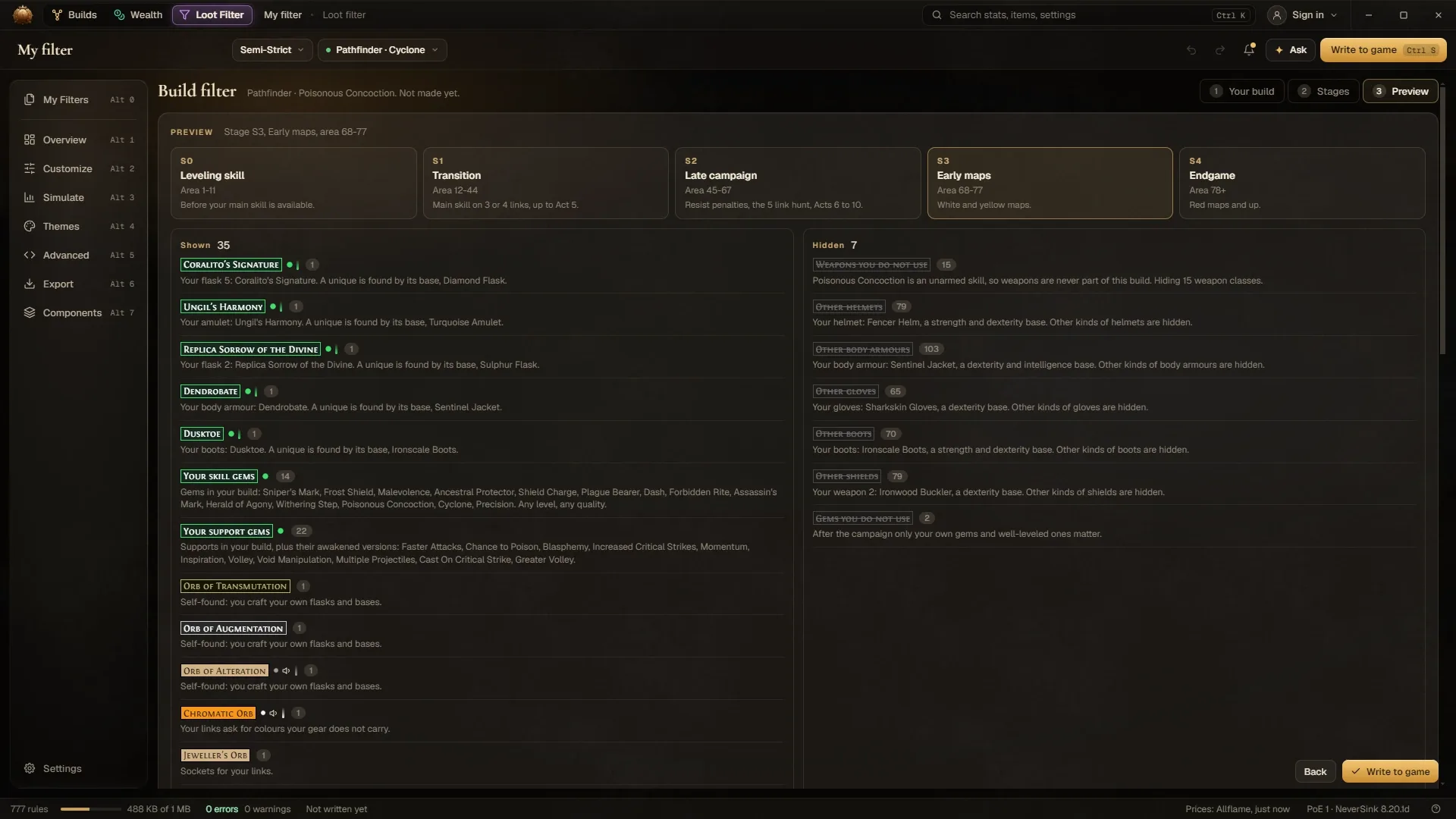Select step 3 Preview
Image resolution: width=1456 pixels, height=819 pixels.
pyautogui.click(x=1401, y=91)
